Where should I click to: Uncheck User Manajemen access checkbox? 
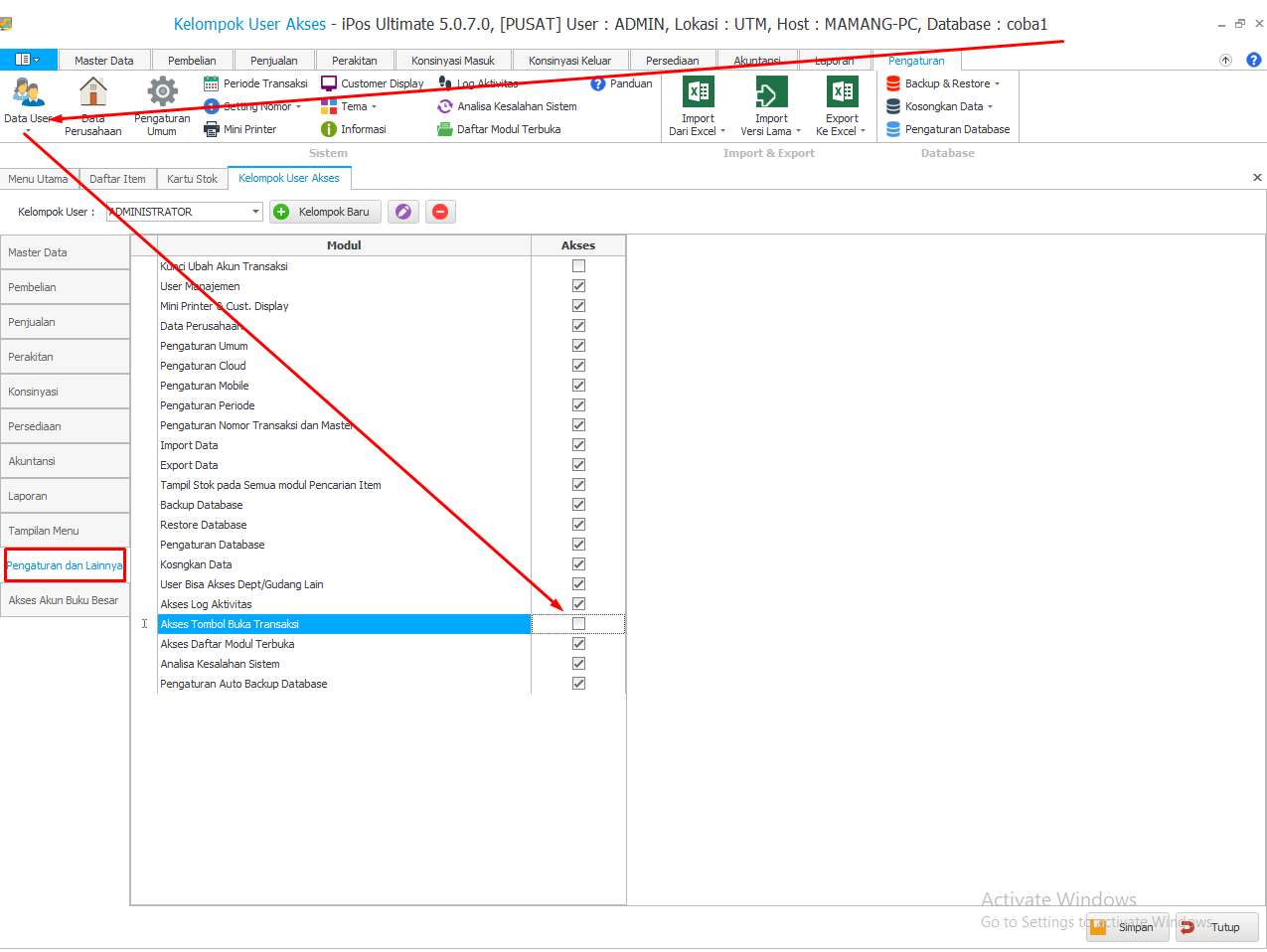coord(578,286)
